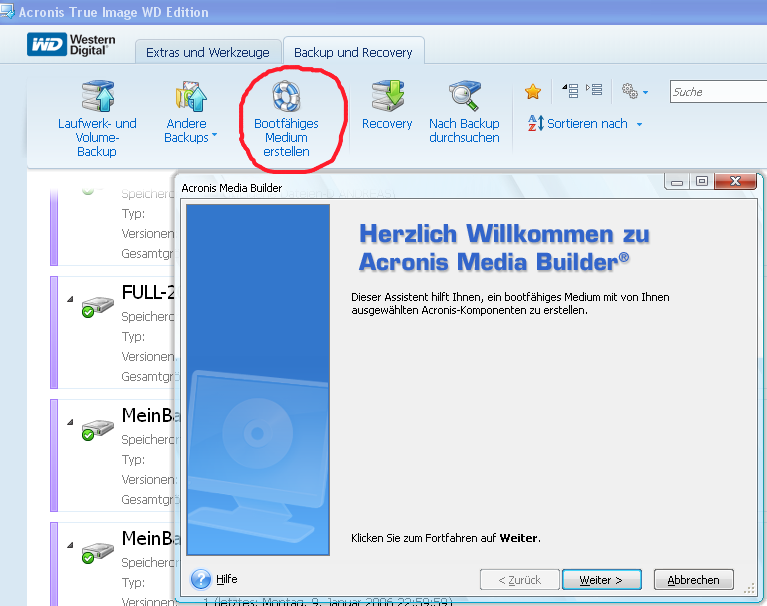Click the wizard resize grip corner
This screenshot has height=606, width=767.
click(749, 588)
